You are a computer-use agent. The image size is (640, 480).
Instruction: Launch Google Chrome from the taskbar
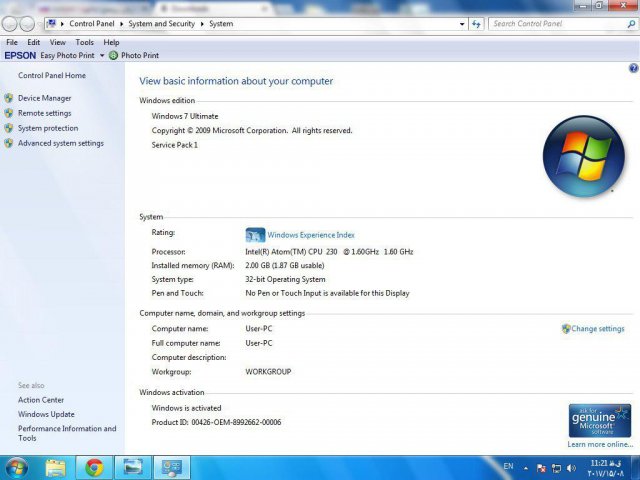pyautogui.click(x=94, y=467)
